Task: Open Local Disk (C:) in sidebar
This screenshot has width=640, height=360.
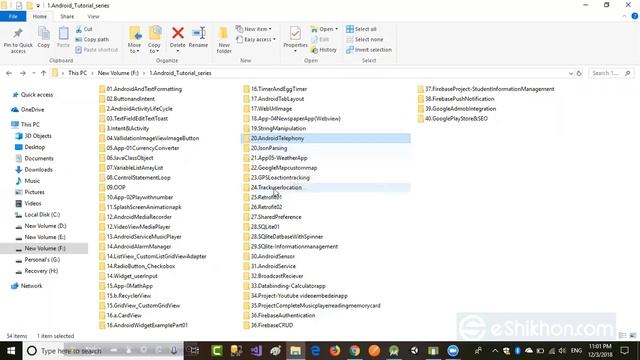Action: click(37, 215)
